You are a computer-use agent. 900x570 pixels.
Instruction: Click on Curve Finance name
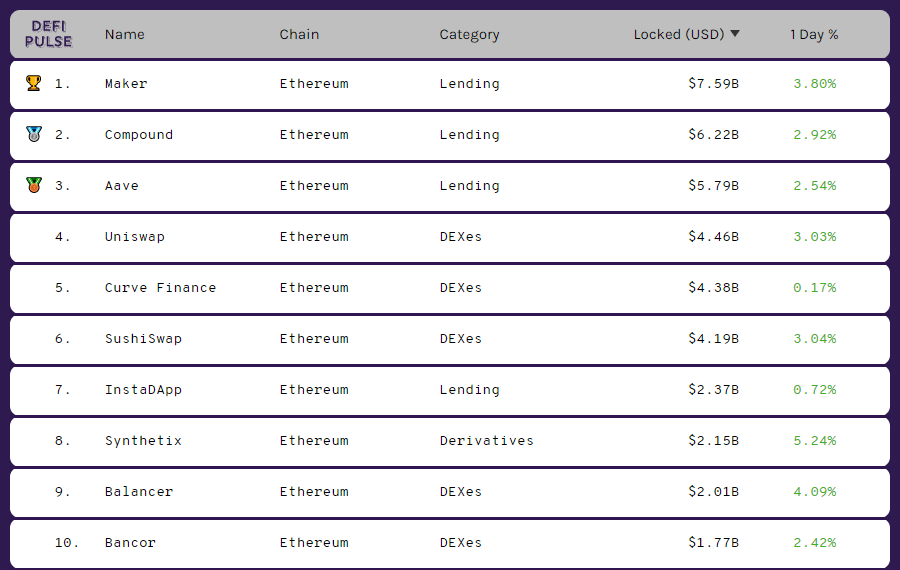tap(160, 288)
